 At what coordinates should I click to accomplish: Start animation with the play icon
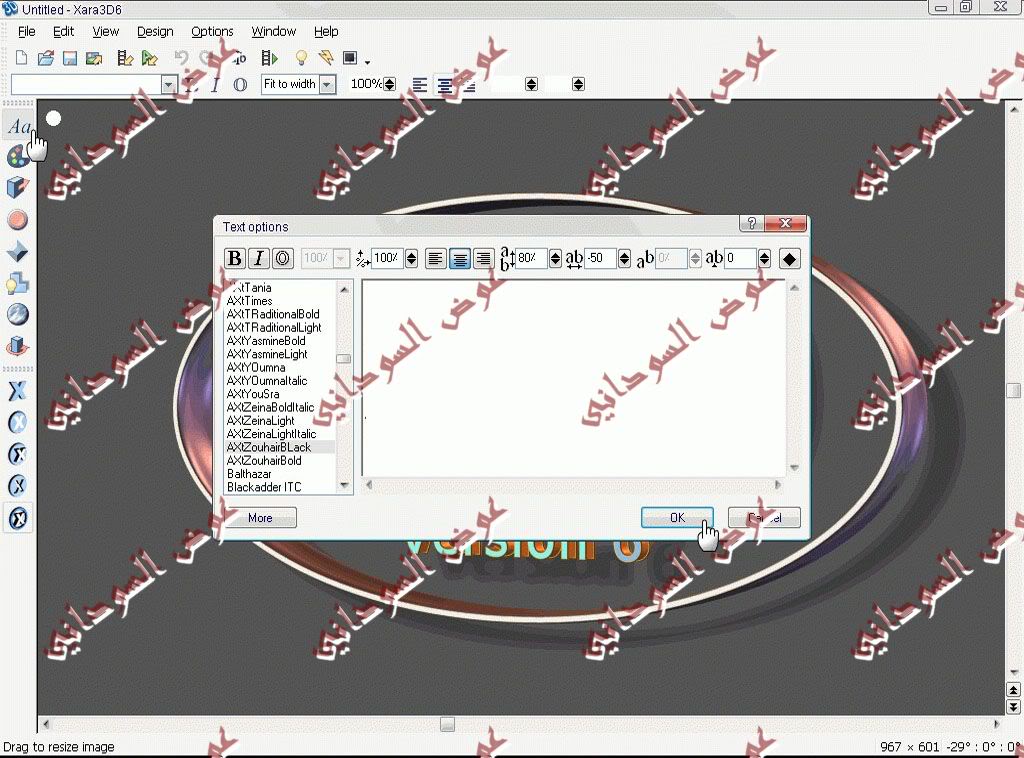270,58
